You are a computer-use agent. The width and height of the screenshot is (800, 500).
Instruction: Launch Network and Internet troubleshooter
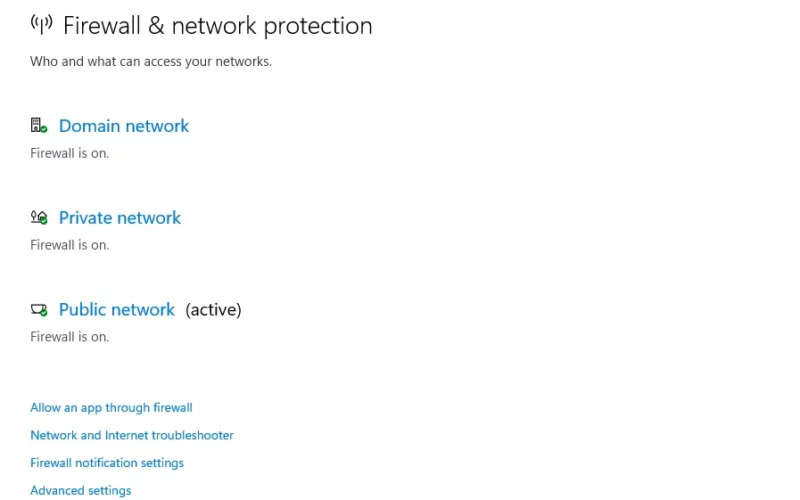[x=132, y=435]
